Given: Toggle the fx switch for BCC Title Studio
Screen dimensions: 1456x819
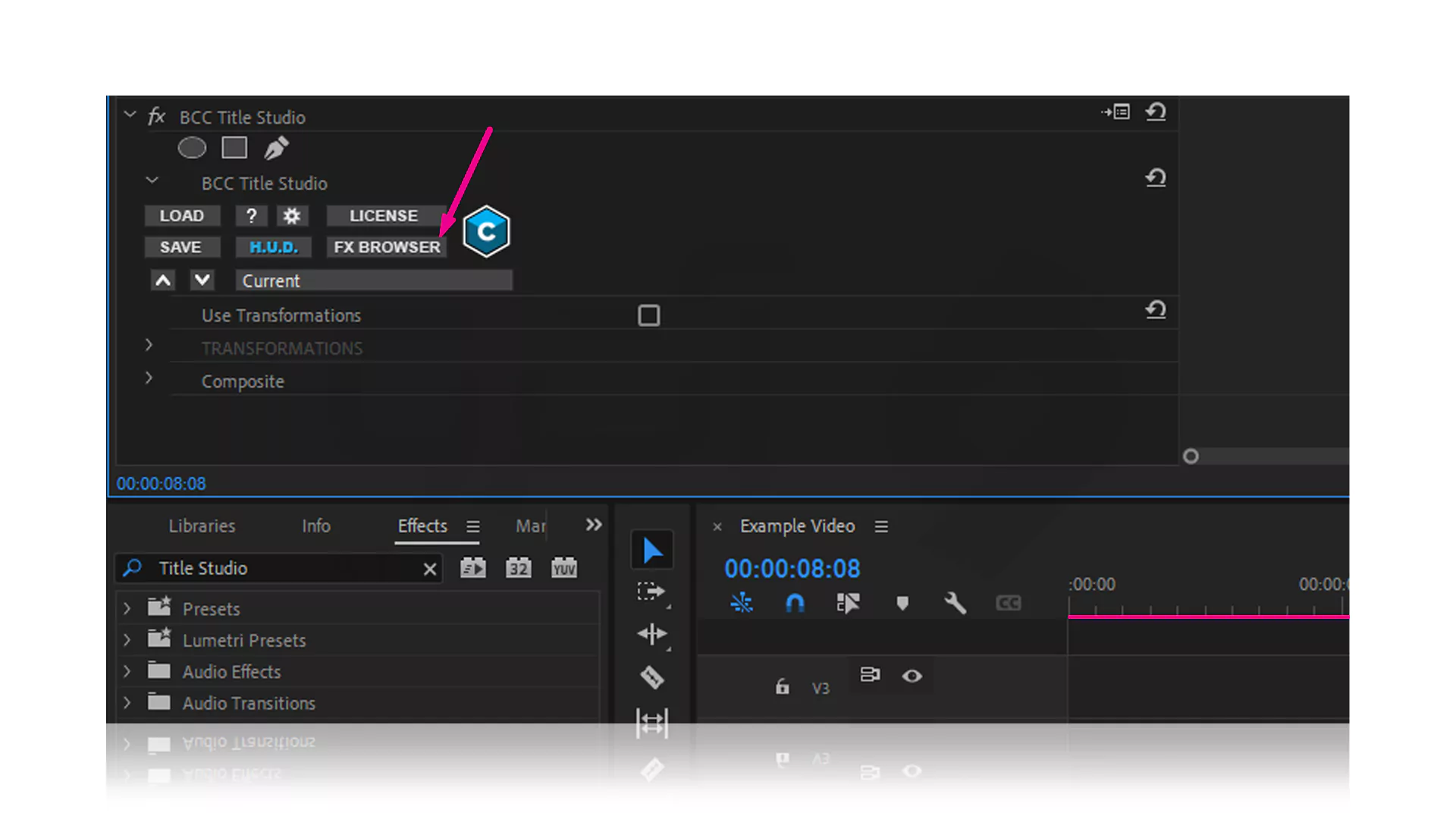Looking at the screenshot, I should point(157,116).
